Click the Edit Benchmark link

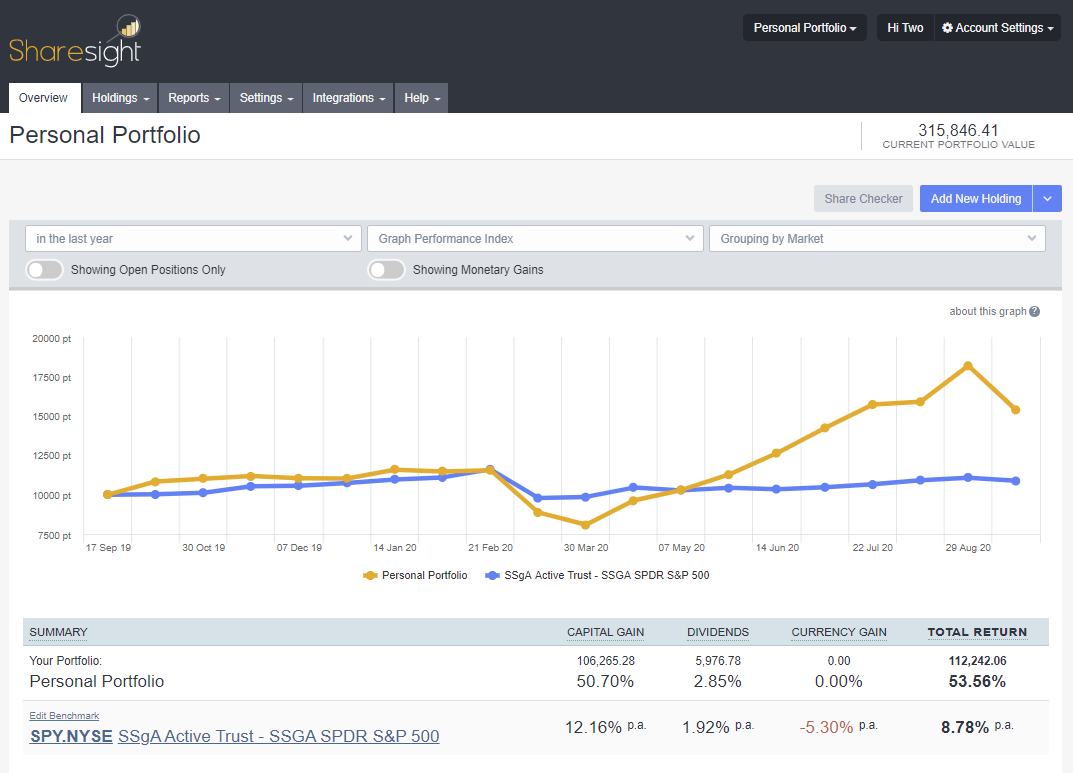(64, 716)
